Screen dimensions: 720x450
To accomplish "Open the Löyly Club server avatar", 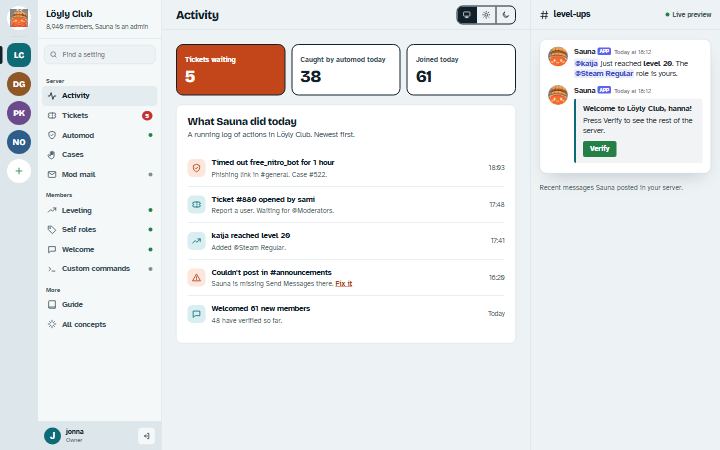I will click(x=19, y=18).
